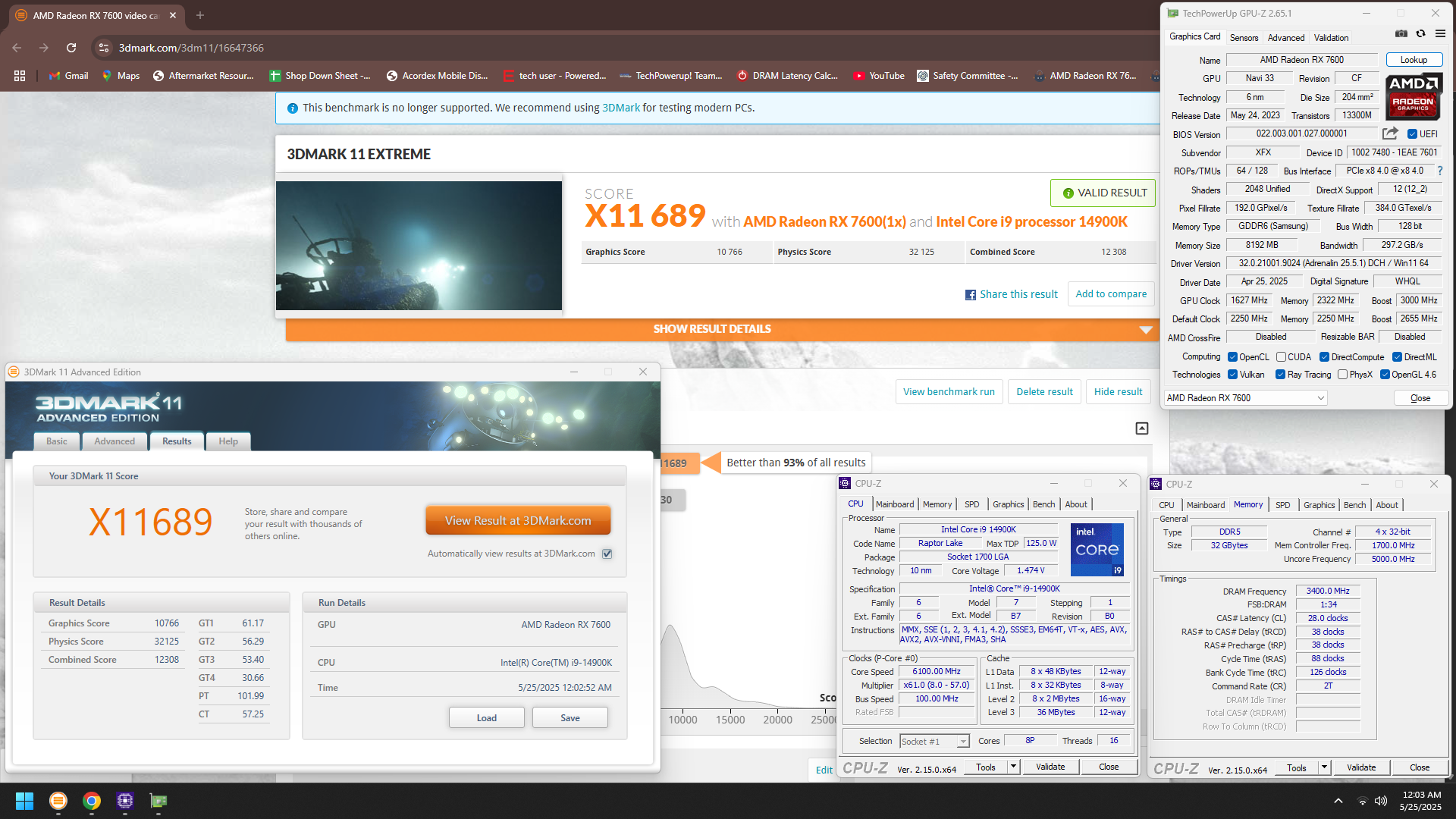Open Windows Start menu
The height and width of the screenshot is (819, 1456).
pyautogui.click(x=24, y=801)
